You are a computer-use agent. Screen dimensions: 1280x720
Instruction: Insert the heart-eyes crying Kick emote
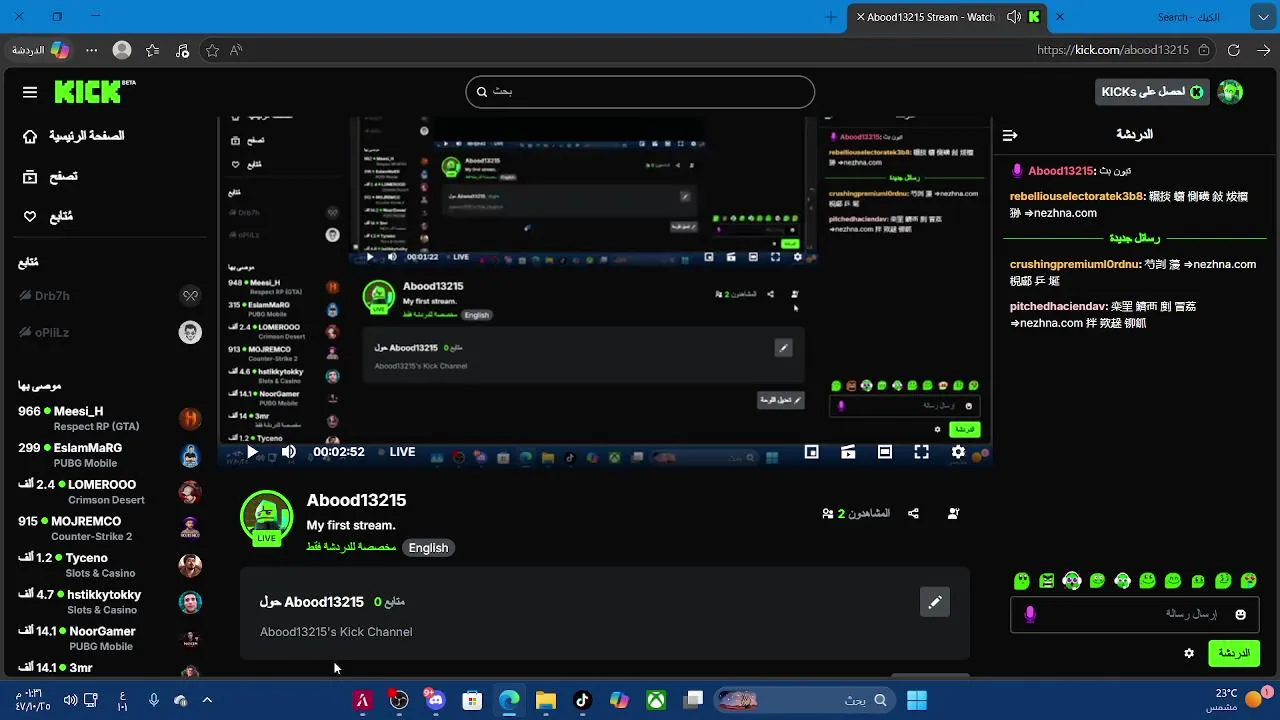click(x=1249, y=580)
